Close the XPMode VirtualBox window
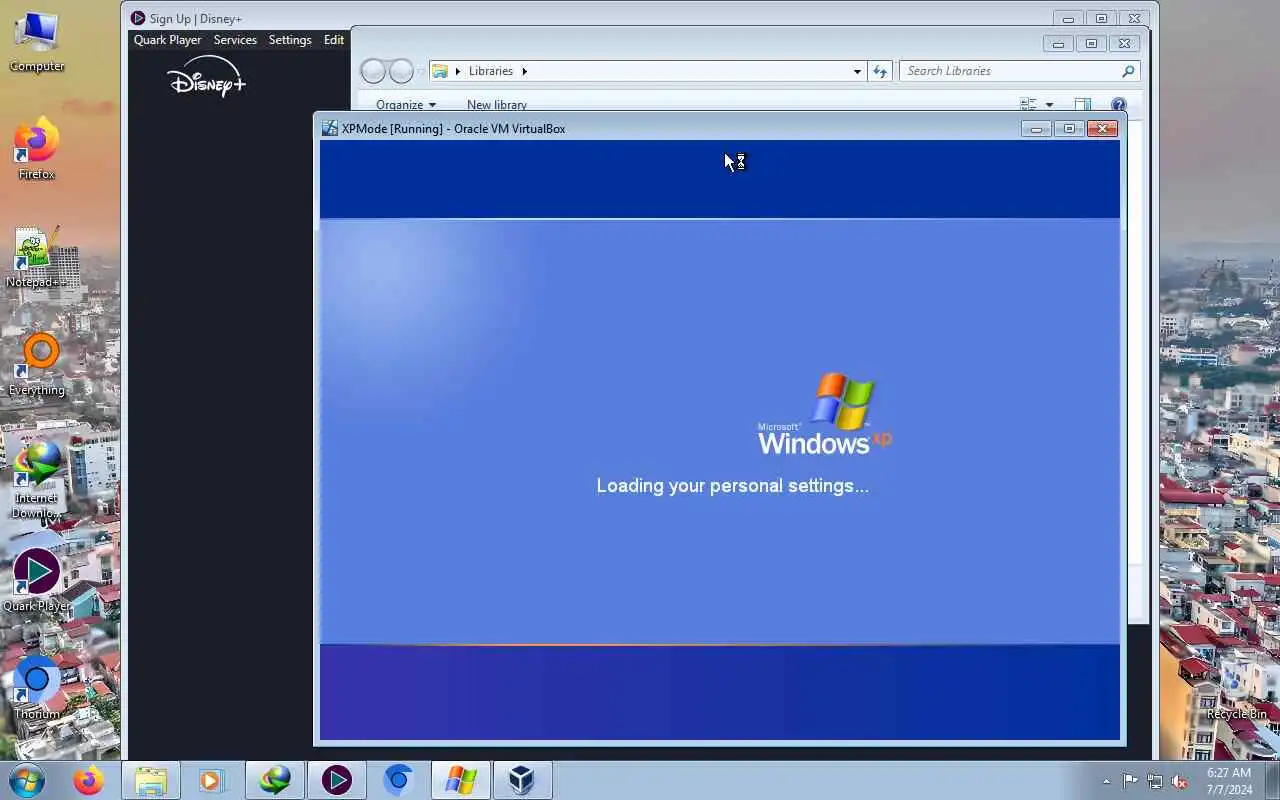 point(1102,128)
